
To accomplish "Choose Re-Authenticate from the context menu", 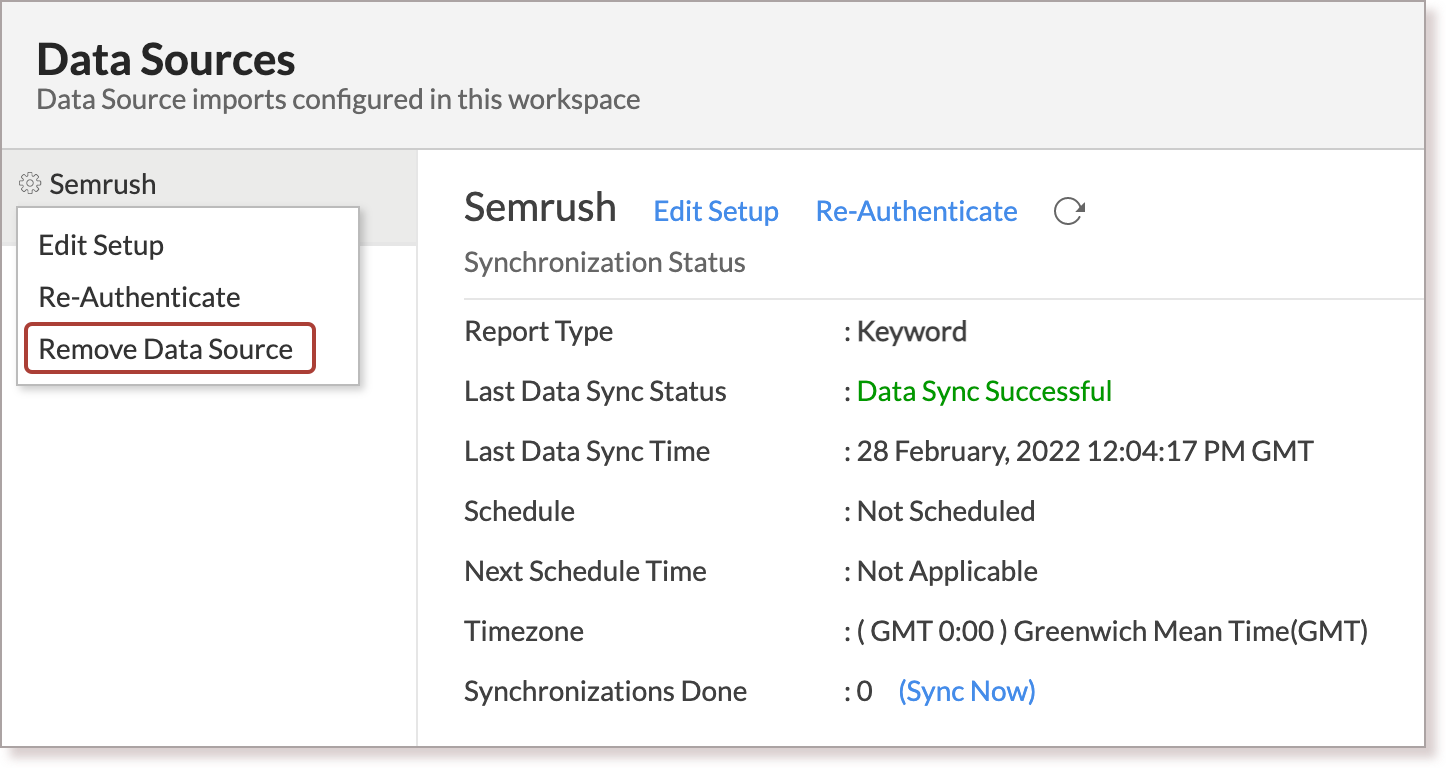I will pos(139,297).
